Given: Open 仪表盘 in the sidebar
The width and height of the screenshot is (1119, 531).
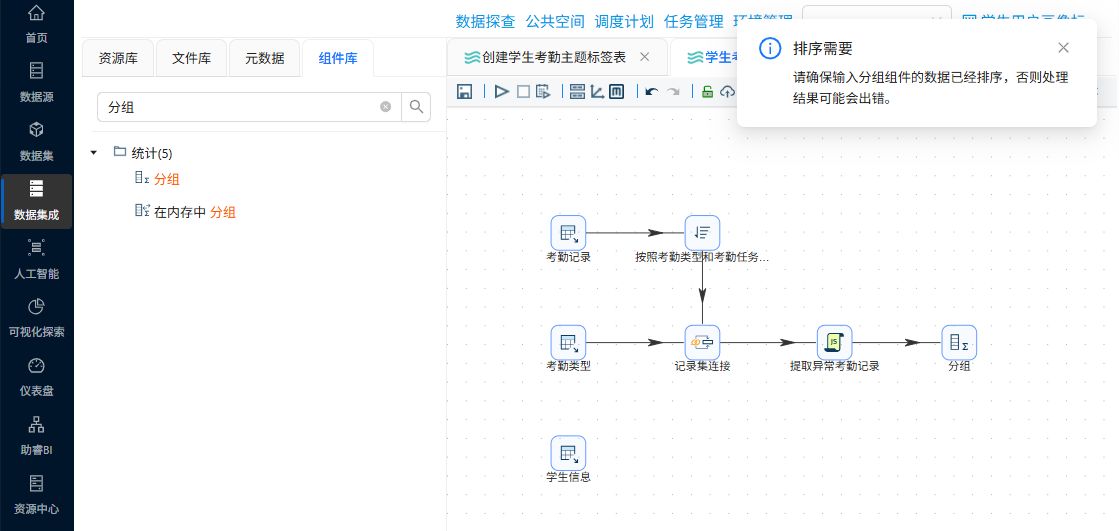Looking at the screenshot, I should [x=36, y=378].
